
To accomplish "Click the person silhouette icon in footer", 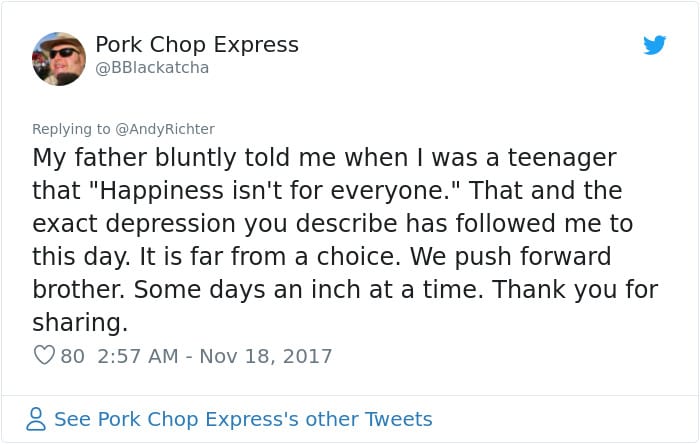I will [36, 419].
